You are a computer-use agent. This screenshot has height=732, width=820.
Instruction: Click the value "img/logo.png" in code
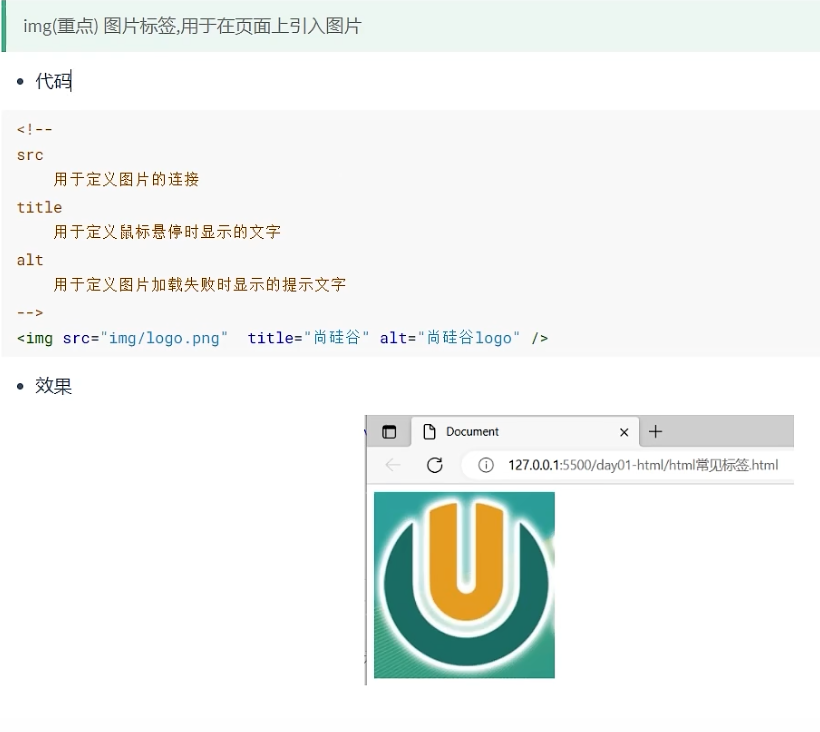click(164, 338)
